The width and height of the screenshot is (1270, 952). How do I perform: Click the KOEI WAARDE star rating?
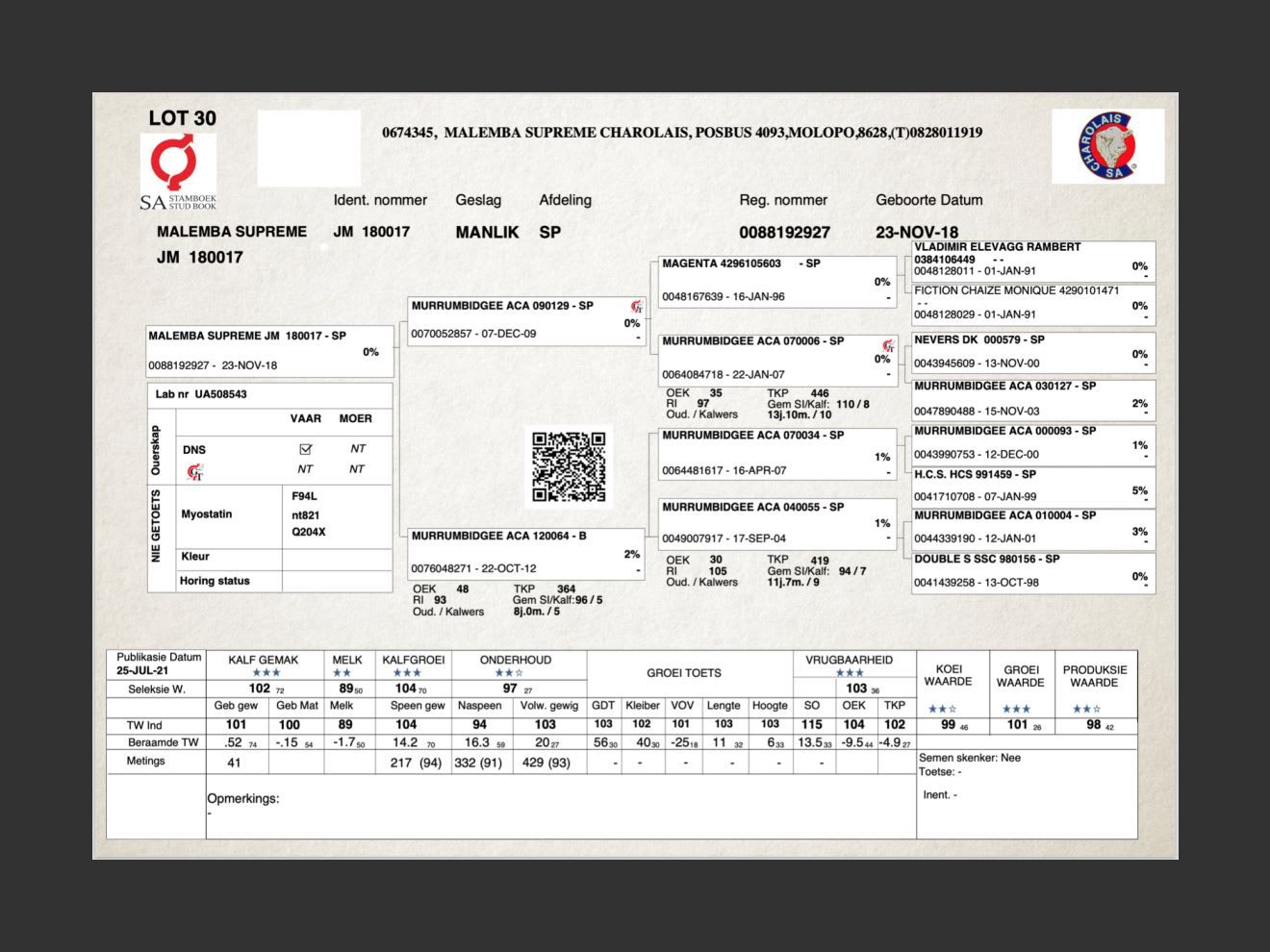[x=943, y=709]
